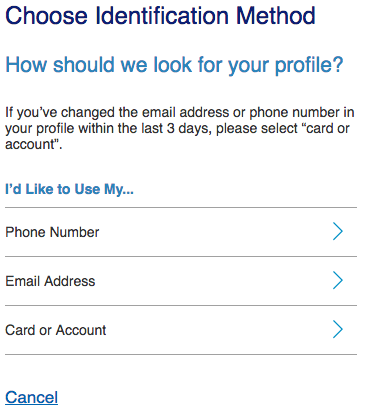This screenshot has width=366, height=415.
Task: Click the Choose Identification Method heading
Action: coord(160,16)
